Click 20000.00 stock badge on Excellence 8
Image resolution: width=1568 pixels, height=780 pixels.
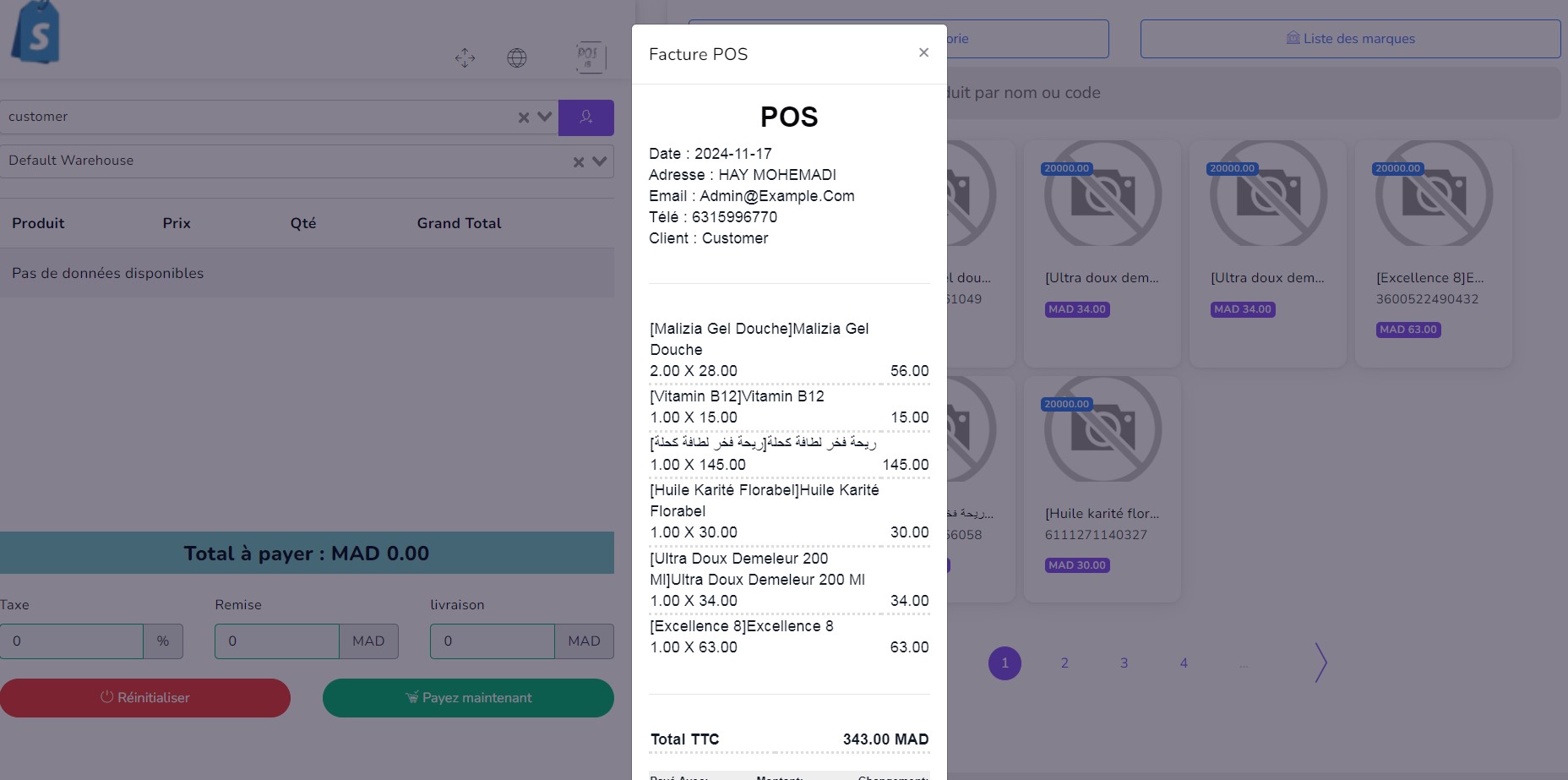pyautogui.click(x=1398, y=168)
